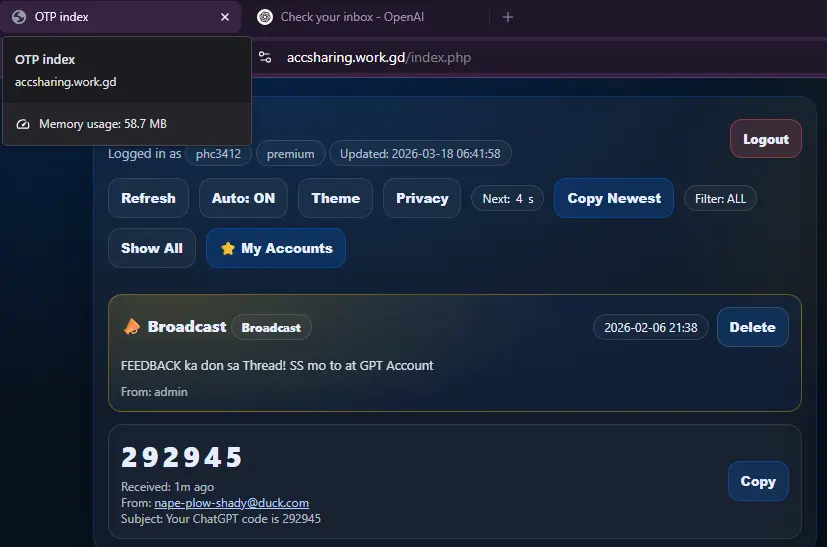Click the OTP code 292945
The height and width of the screenshot is (547, 827).
(x=181, y=457)
